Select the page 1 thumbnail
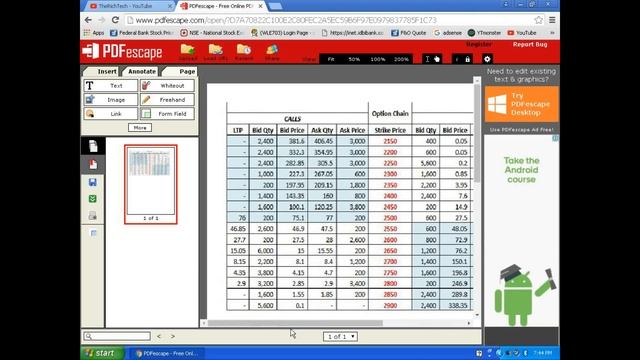 tap(151, 184)
